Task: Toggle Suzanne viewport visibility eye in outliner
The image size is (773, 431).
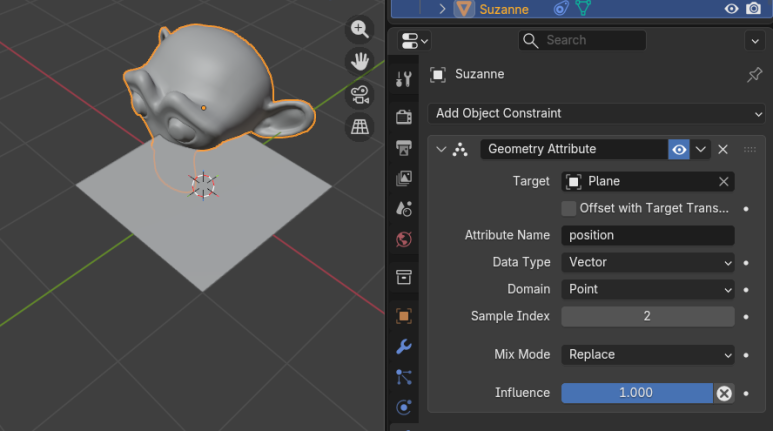Action: (x=732, y=9)
